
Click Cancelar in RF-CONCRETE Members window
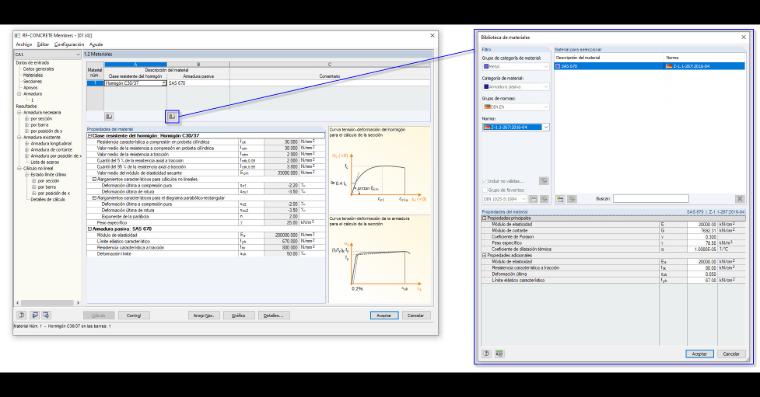415,316
